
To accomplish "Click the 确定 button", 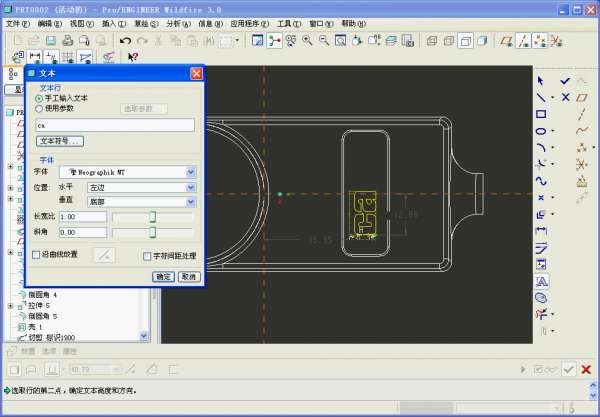I will pyautogui.click(x=163, y=277).
